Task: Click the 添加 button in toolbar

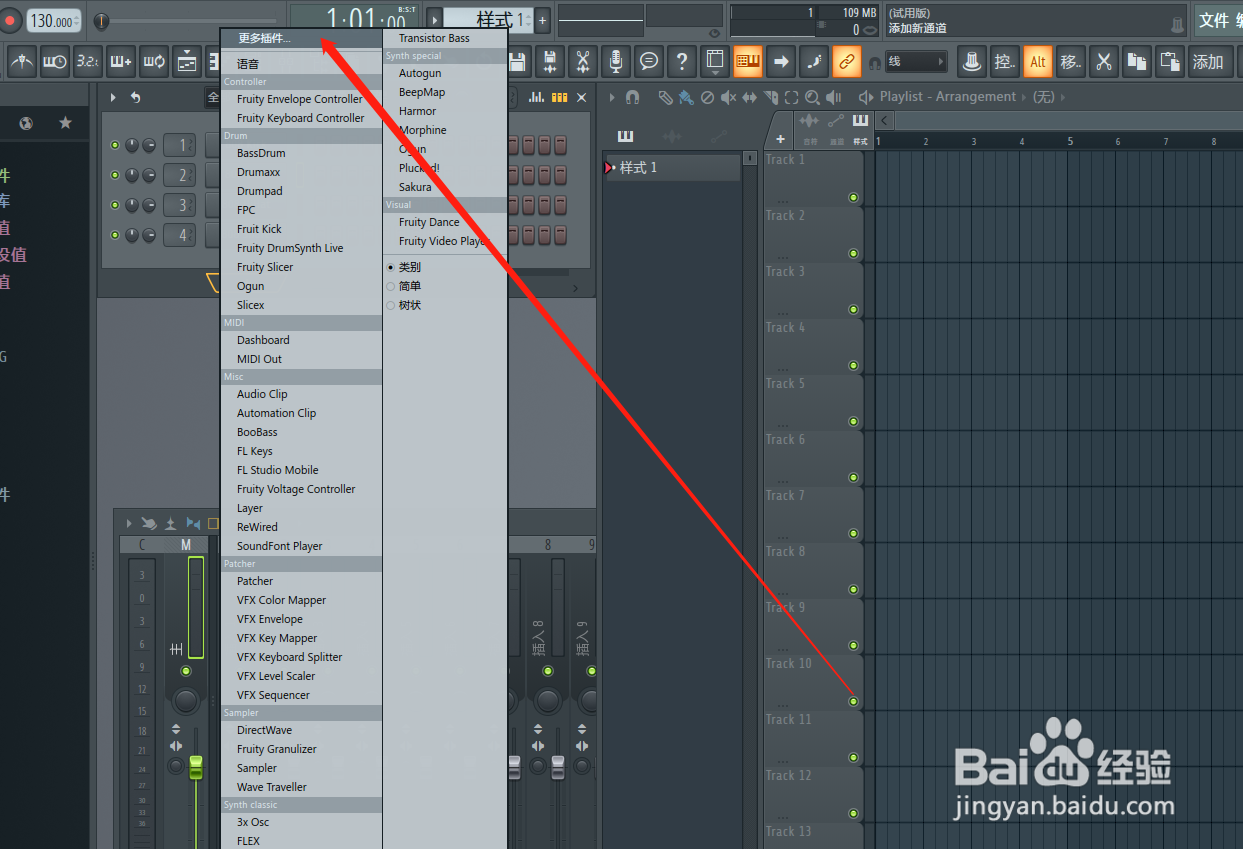Action: pyautogui.click(x=1209, y=62)
